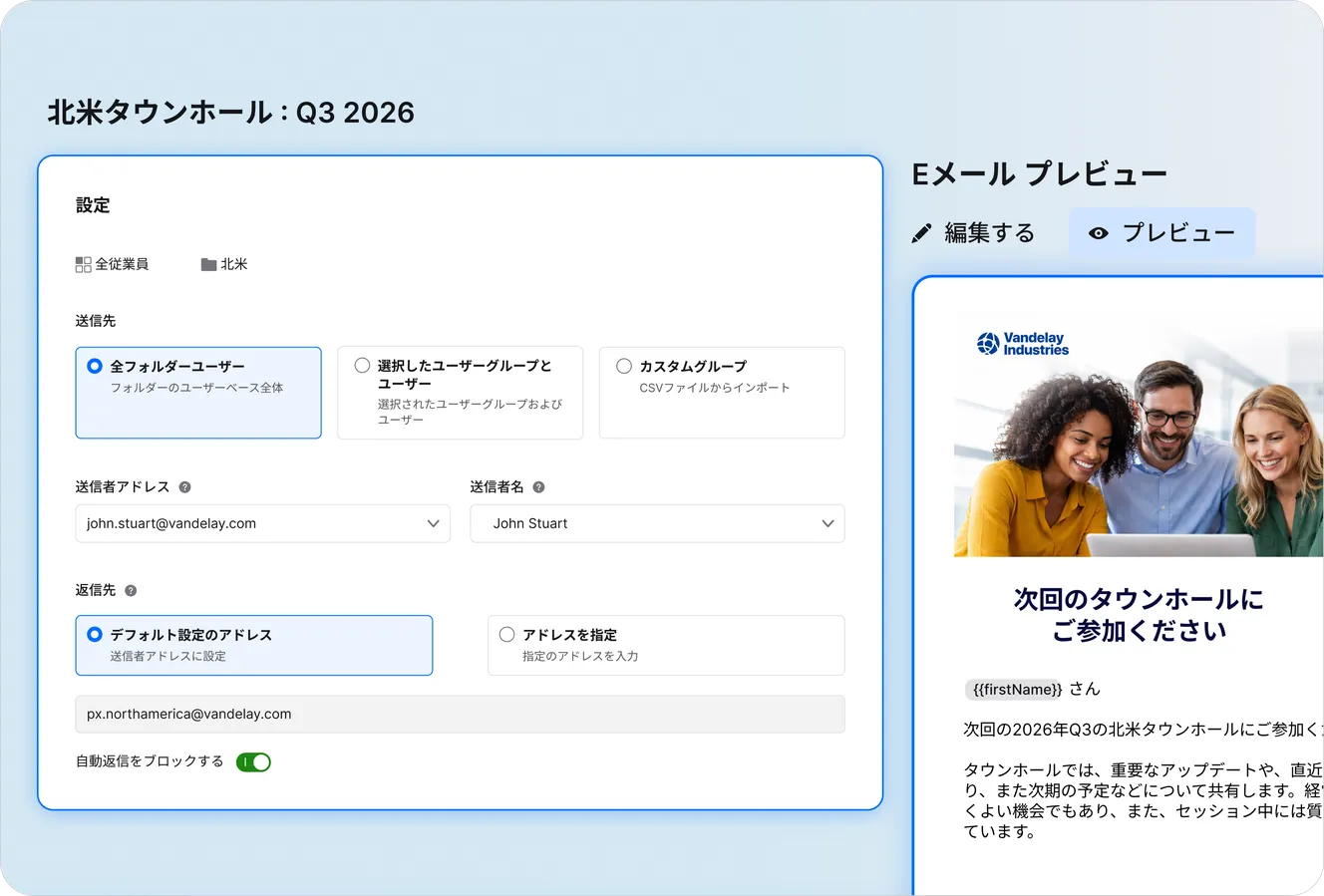This screenshot has width=1324, height=896.
Task: Click the フォルダーのユーザーベース全体 description text
Action: [x=197, y=388]
